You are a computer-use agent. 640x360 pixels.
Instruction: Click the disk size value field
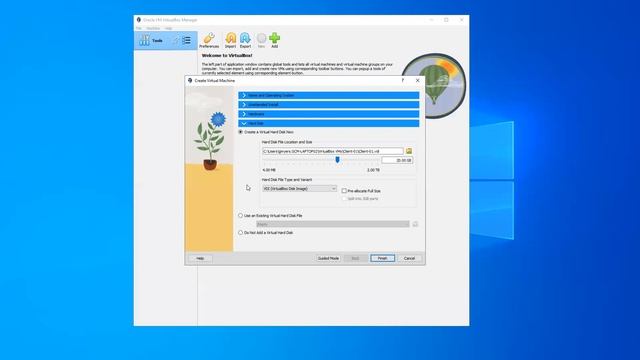point(397,160)
